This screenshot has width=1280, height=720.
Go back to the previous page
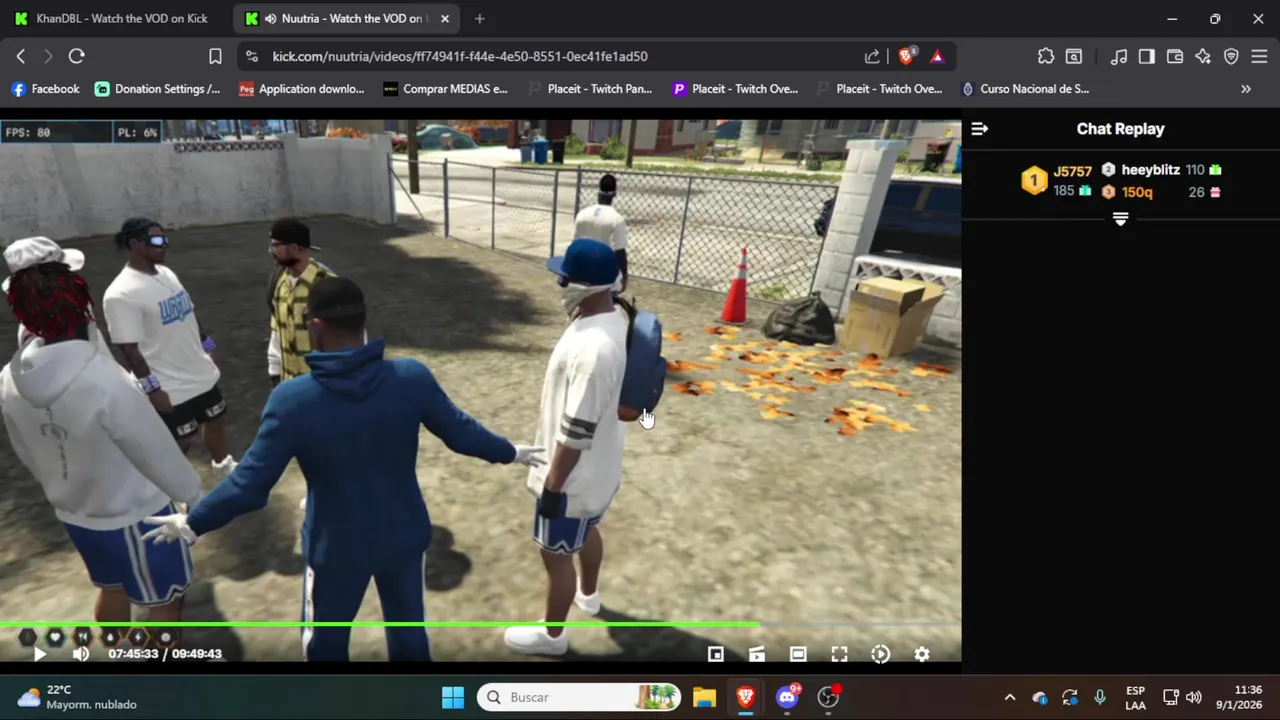coord(21,57)
